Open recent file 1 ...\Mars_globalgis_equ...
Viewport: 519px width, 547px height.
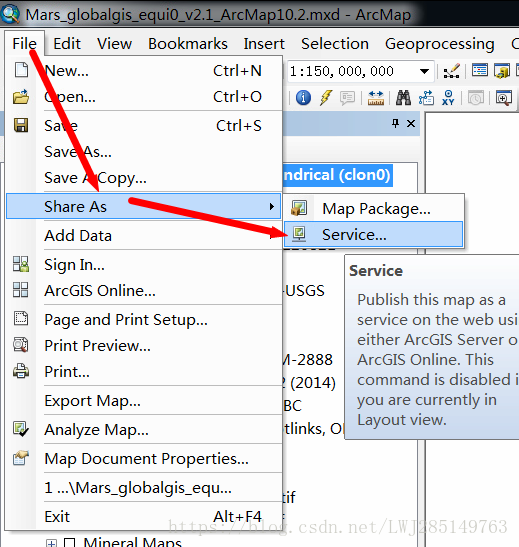(x=144, y=487)
